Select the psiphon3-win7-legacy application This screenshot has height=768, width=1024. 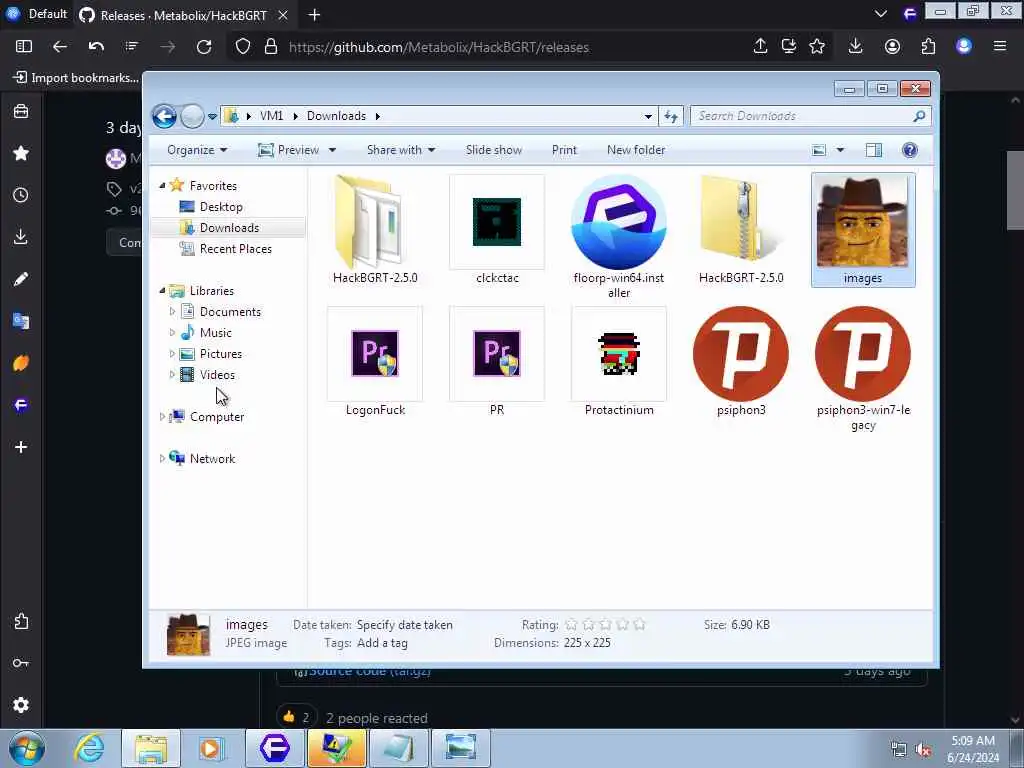pos(863,369)
